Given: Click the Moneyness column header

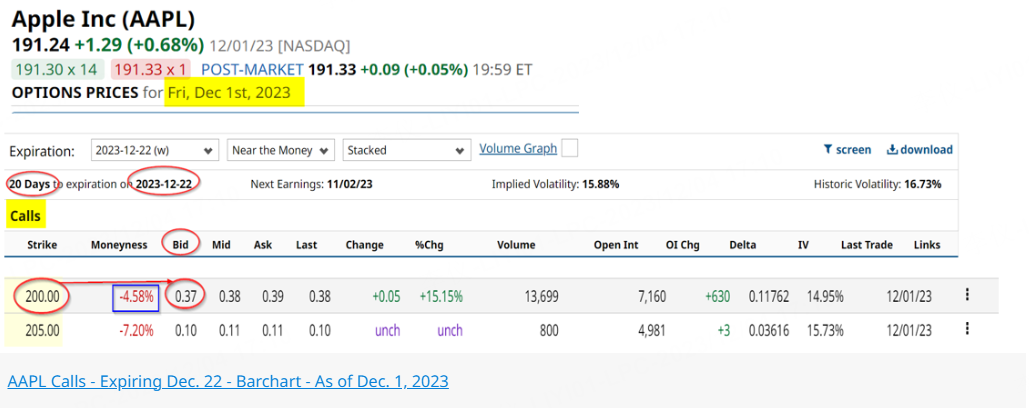Looking at the screenshot, I should coord(119,245).
